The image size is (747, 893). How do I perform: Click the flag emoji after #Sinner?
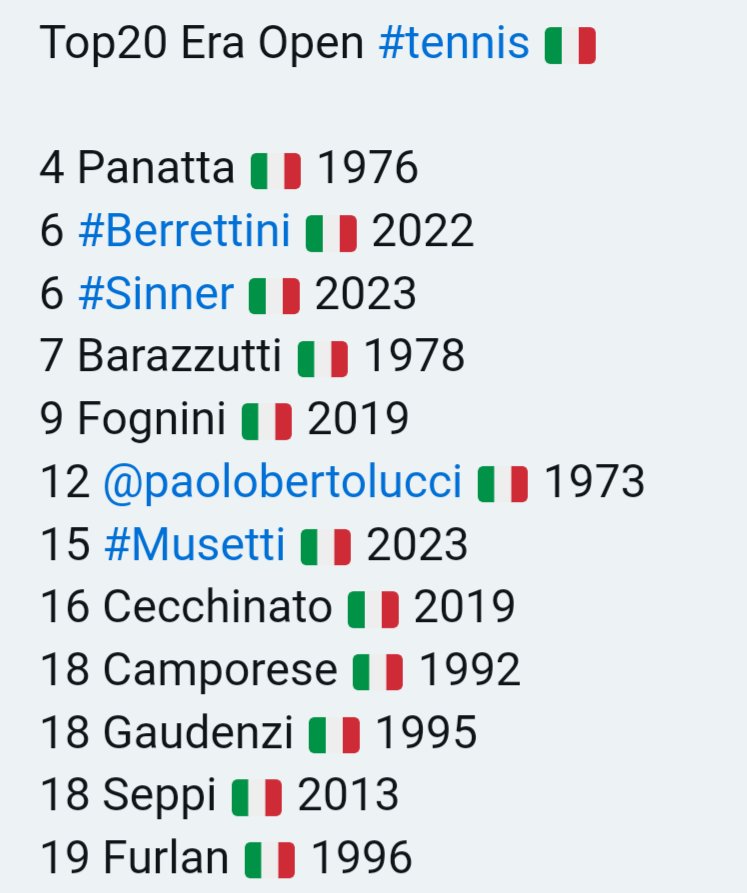(x=274, y=296)
